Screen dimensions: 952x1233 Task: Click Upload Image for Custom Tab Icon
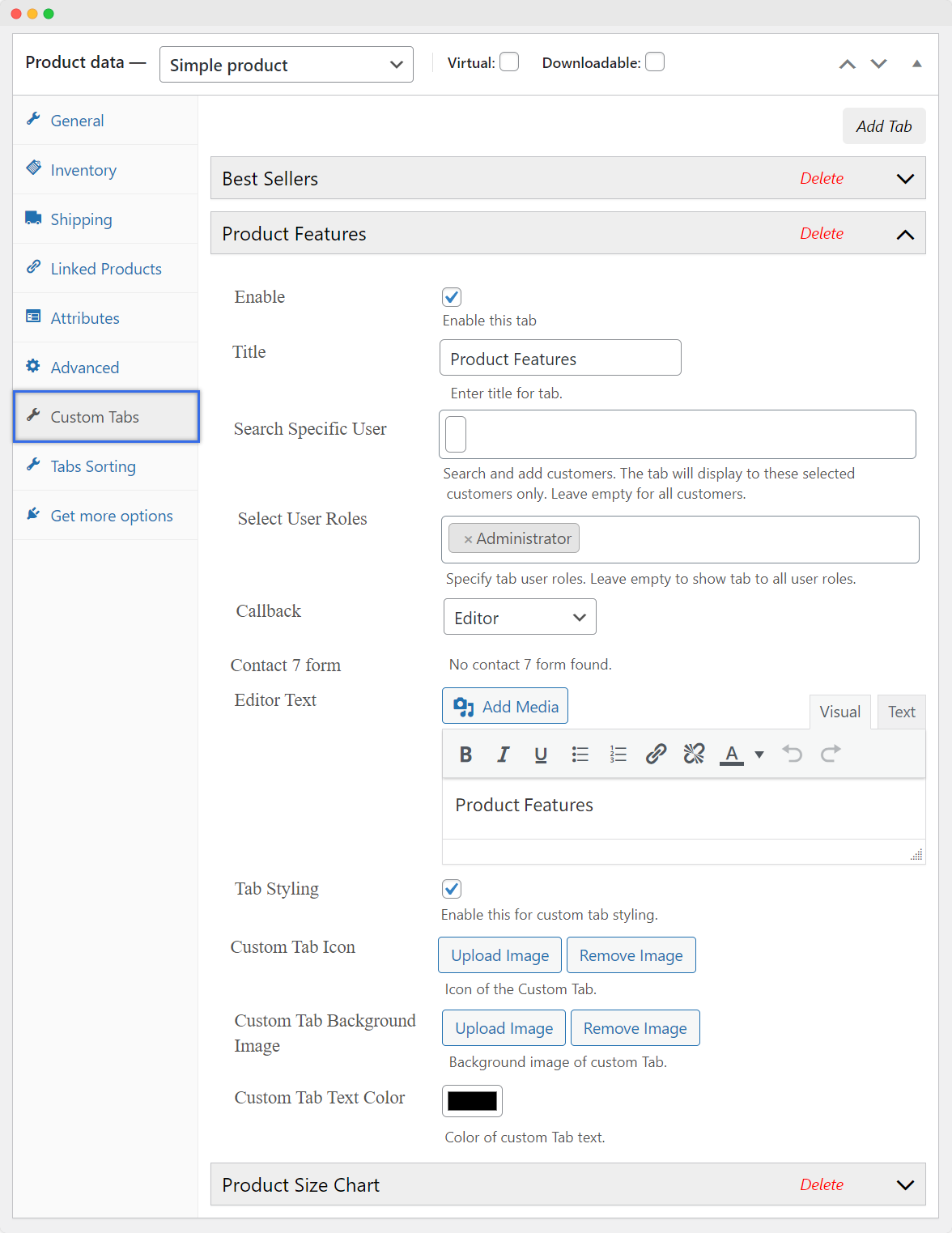tap(499, 955)
